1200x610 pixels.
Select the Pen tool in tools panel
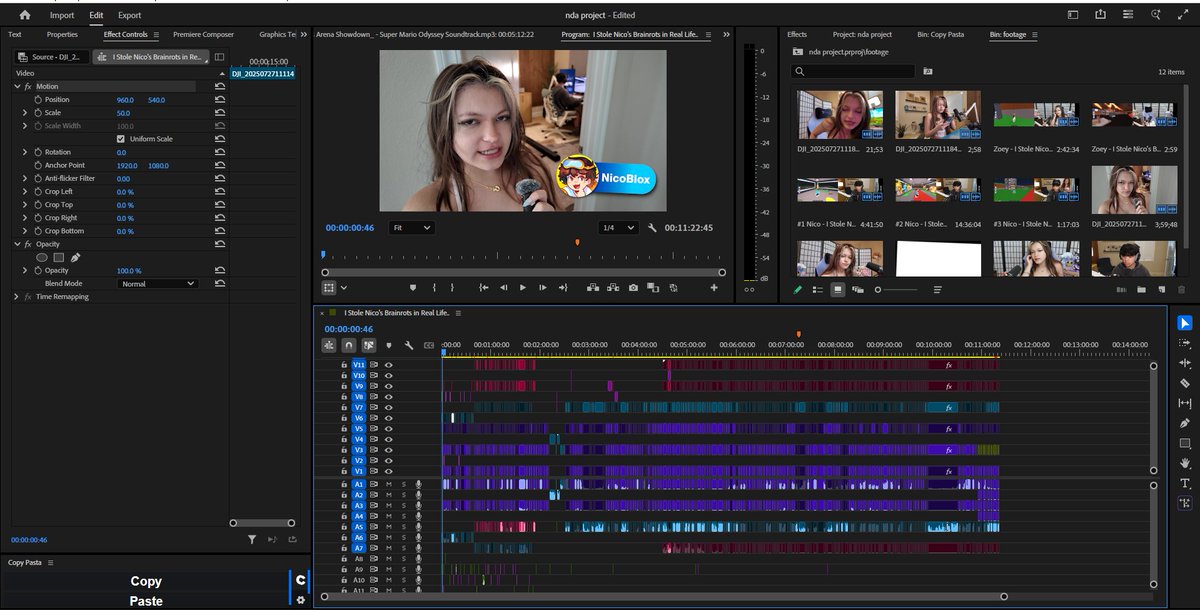[x=1185, y=423]
